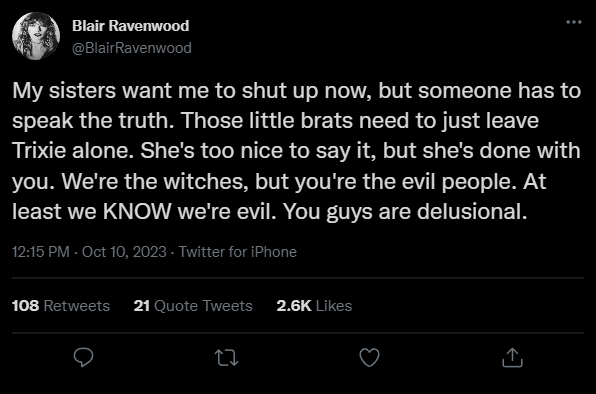Click the word delusional ending the tweet
The height and width of the screenshot is (394, 596).
coord(472,211)
